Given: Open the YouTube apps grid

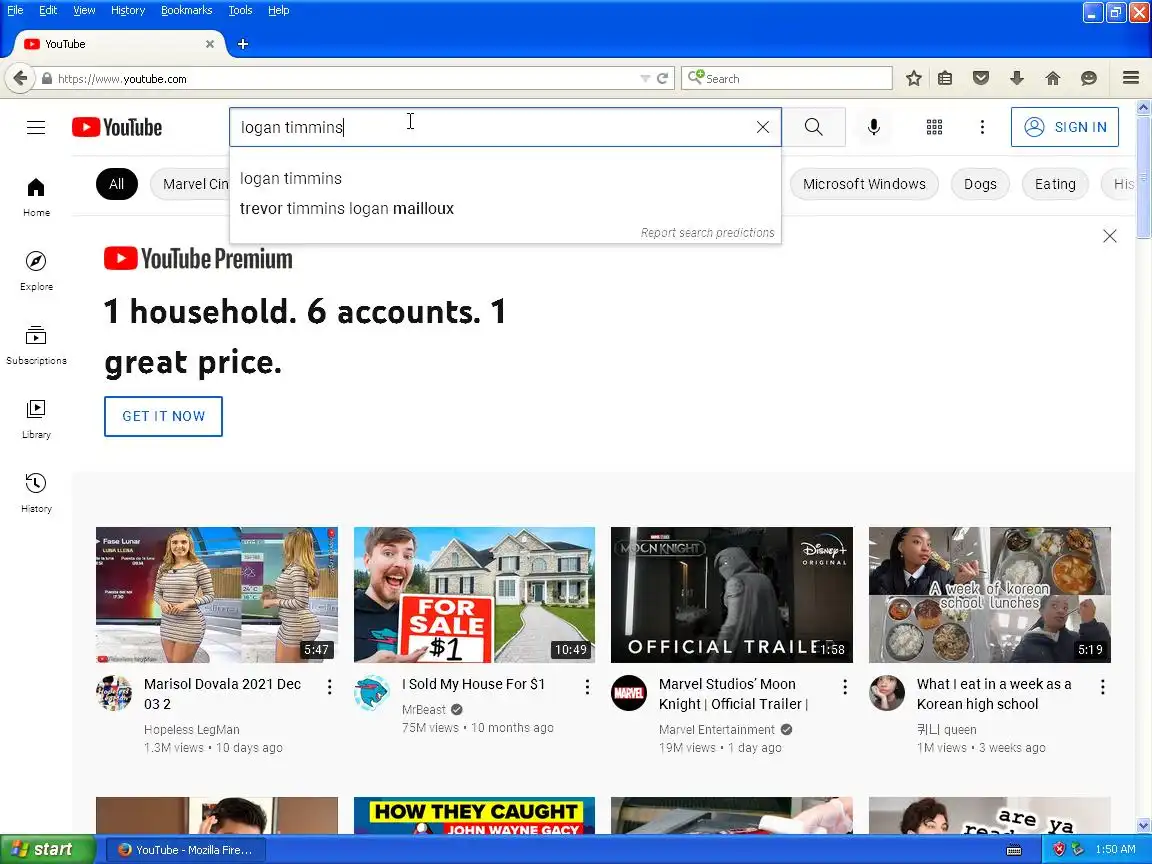Looking at the screenshot, I should tap(934, 127).
